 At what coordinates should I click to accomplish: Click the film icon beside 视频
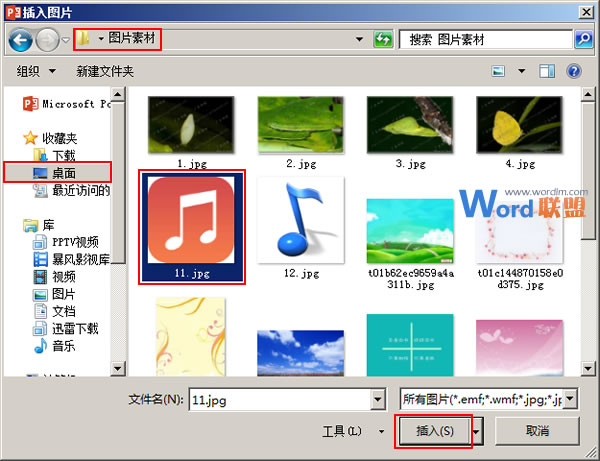click(x=40, y=277)
